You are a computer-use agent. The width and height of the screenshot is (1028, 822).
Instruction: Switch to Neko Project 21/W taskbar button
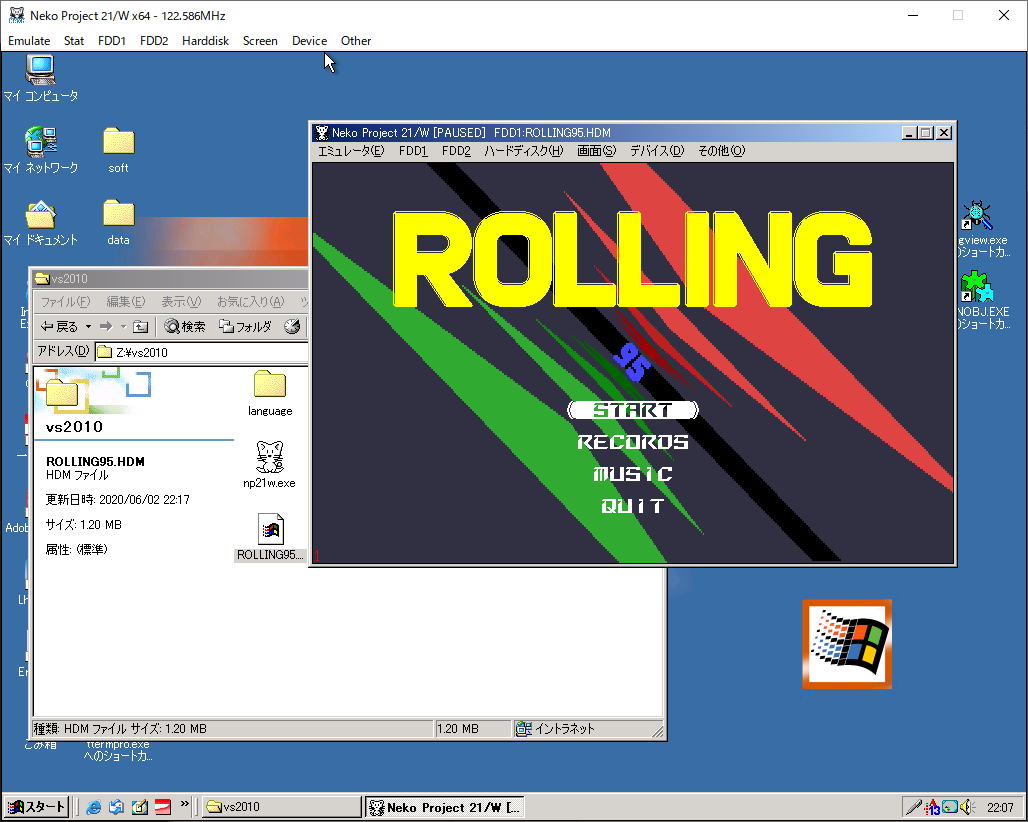coord(445,807)
